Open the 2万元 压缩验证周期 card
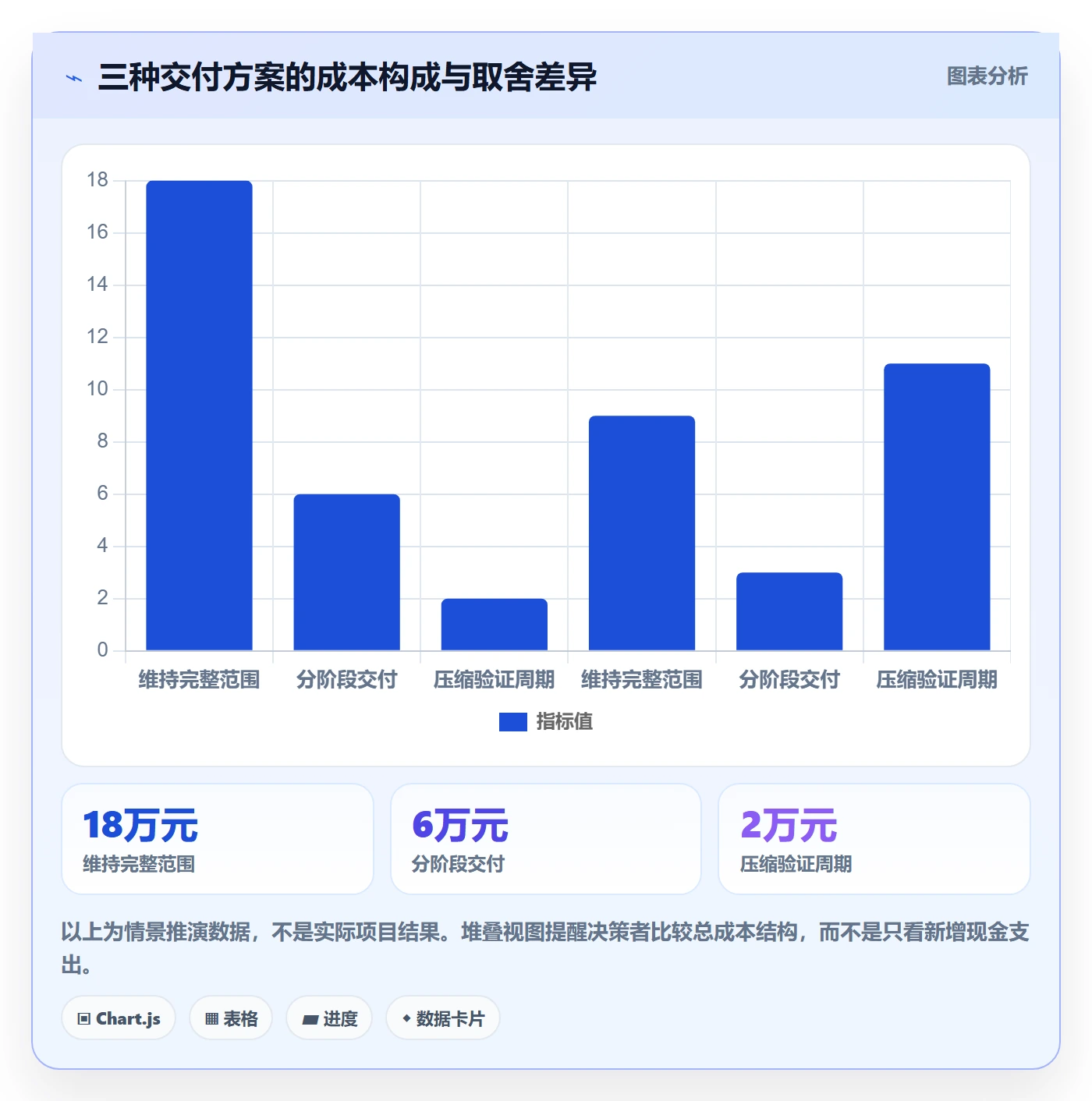The image size is (1092, 1101). tap(874, 839)
